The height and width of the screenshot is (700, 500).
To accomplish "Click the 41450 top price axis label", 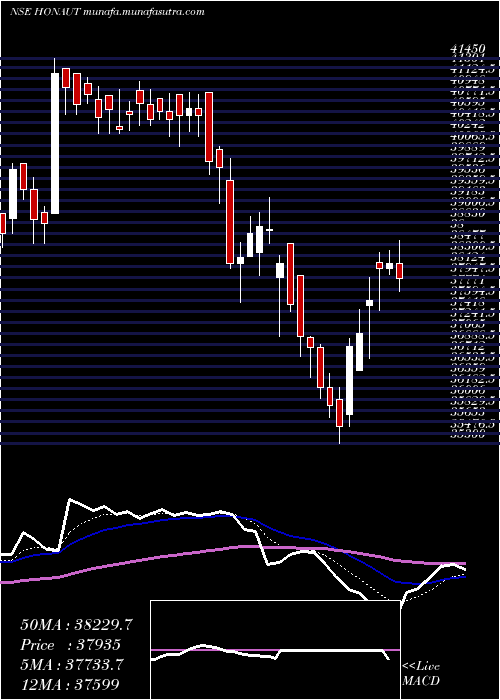I will coord(467,49).
